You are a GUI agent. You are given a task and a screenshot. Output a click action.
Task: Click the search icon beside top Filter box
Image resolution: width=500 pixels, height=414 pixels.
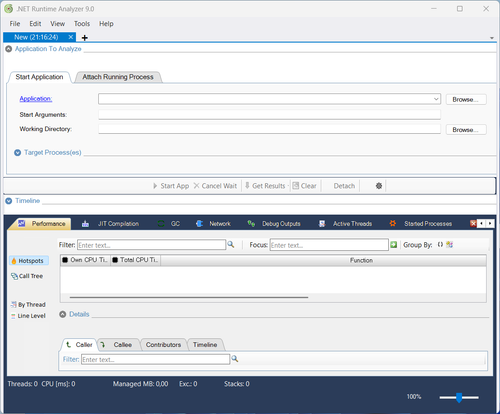(231, 245)
